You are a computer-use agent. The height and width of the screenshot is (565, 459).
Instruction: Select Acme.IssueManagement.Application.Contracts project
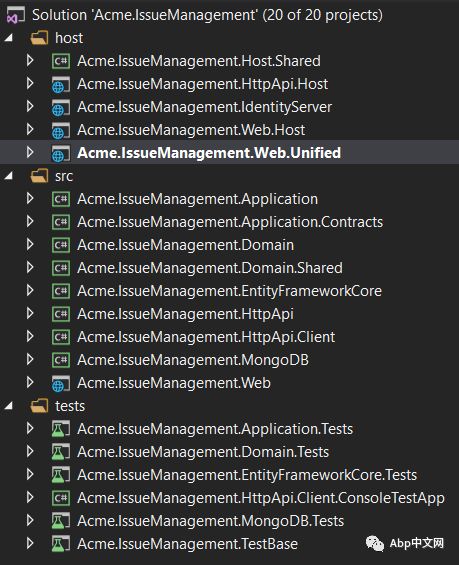coord(230,222)
